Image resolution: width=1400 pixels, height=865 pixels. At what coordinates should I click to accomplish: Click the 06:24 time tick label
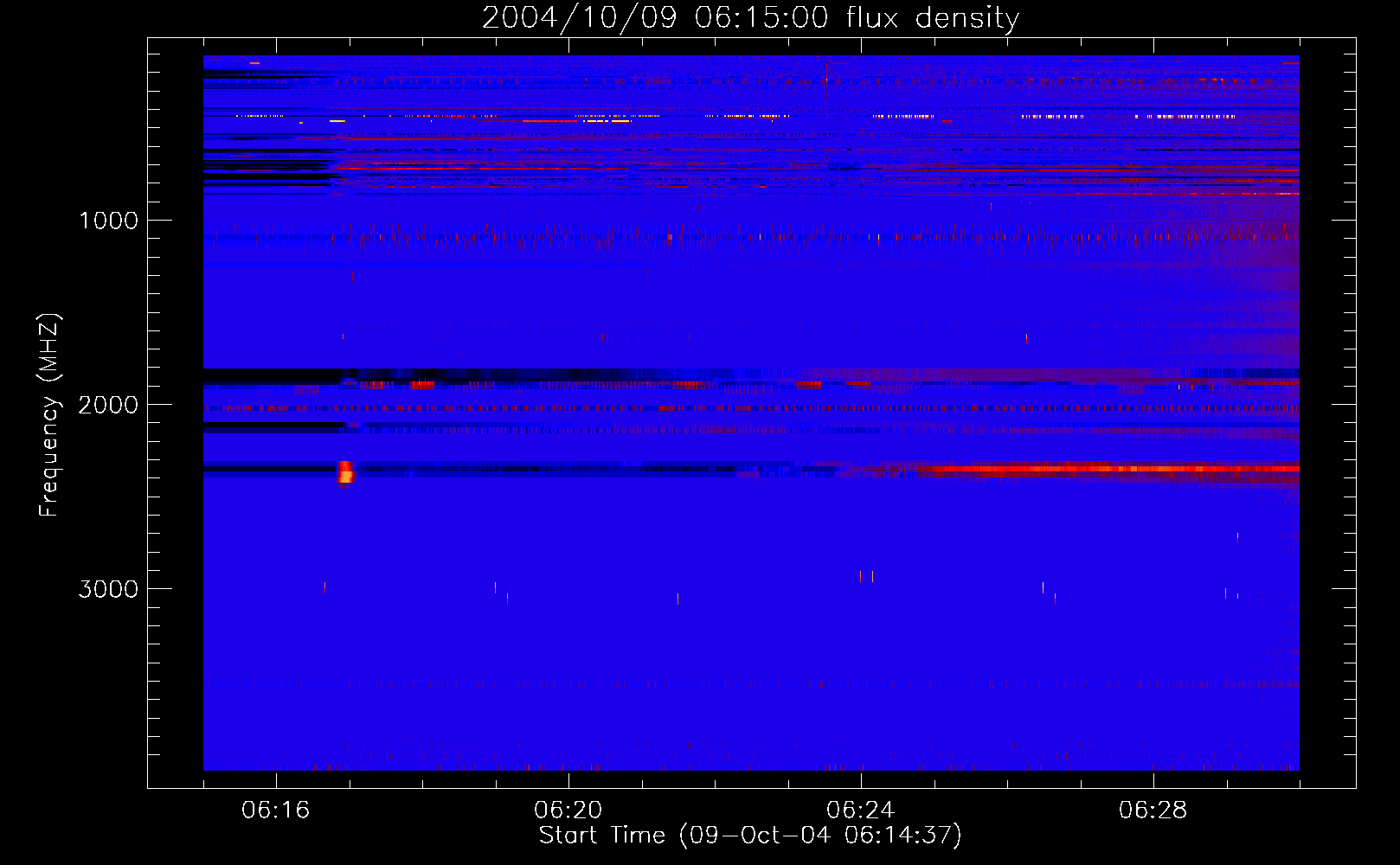click(x=861, y=810)
